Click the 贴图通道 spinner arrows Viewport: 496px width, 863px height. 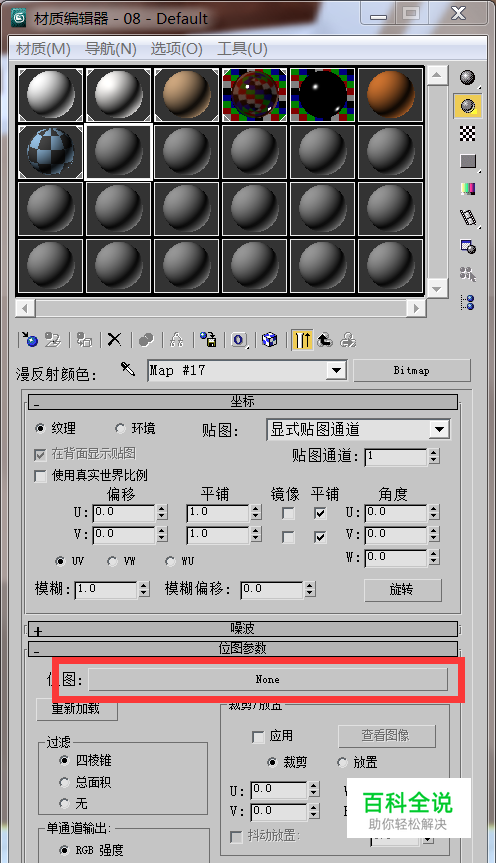click(x=434, y=456)
